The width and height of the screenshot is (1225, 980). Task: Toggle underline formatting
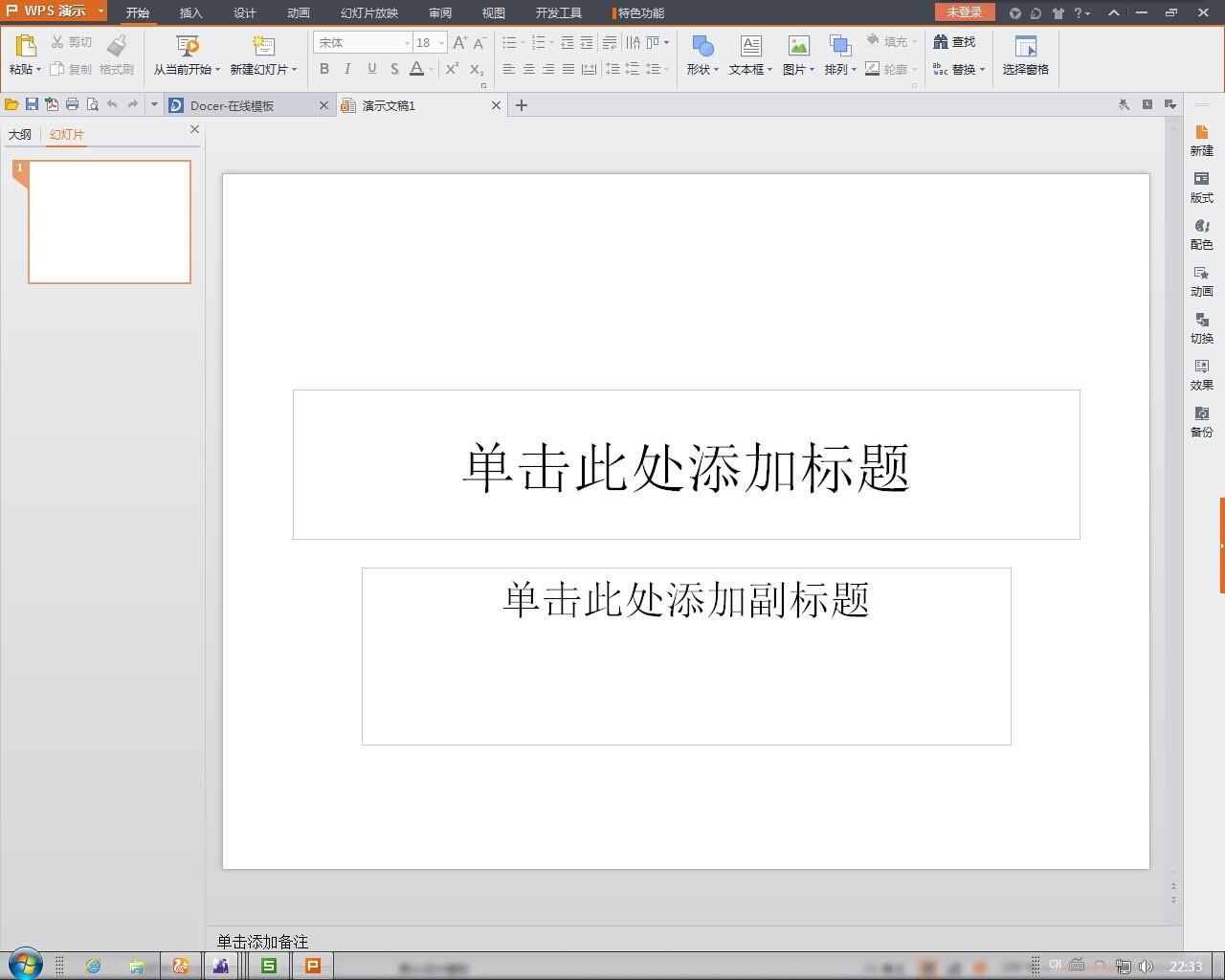coord(371,69)
